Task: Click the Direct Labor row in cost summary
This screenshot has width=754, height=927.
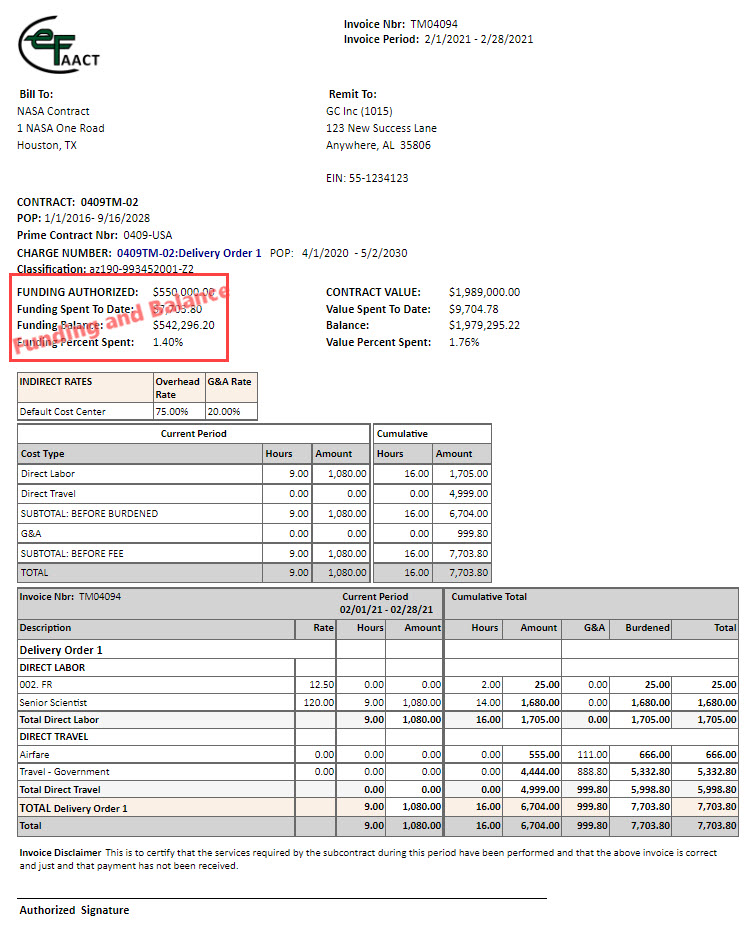Action: [x=48, y=474]
